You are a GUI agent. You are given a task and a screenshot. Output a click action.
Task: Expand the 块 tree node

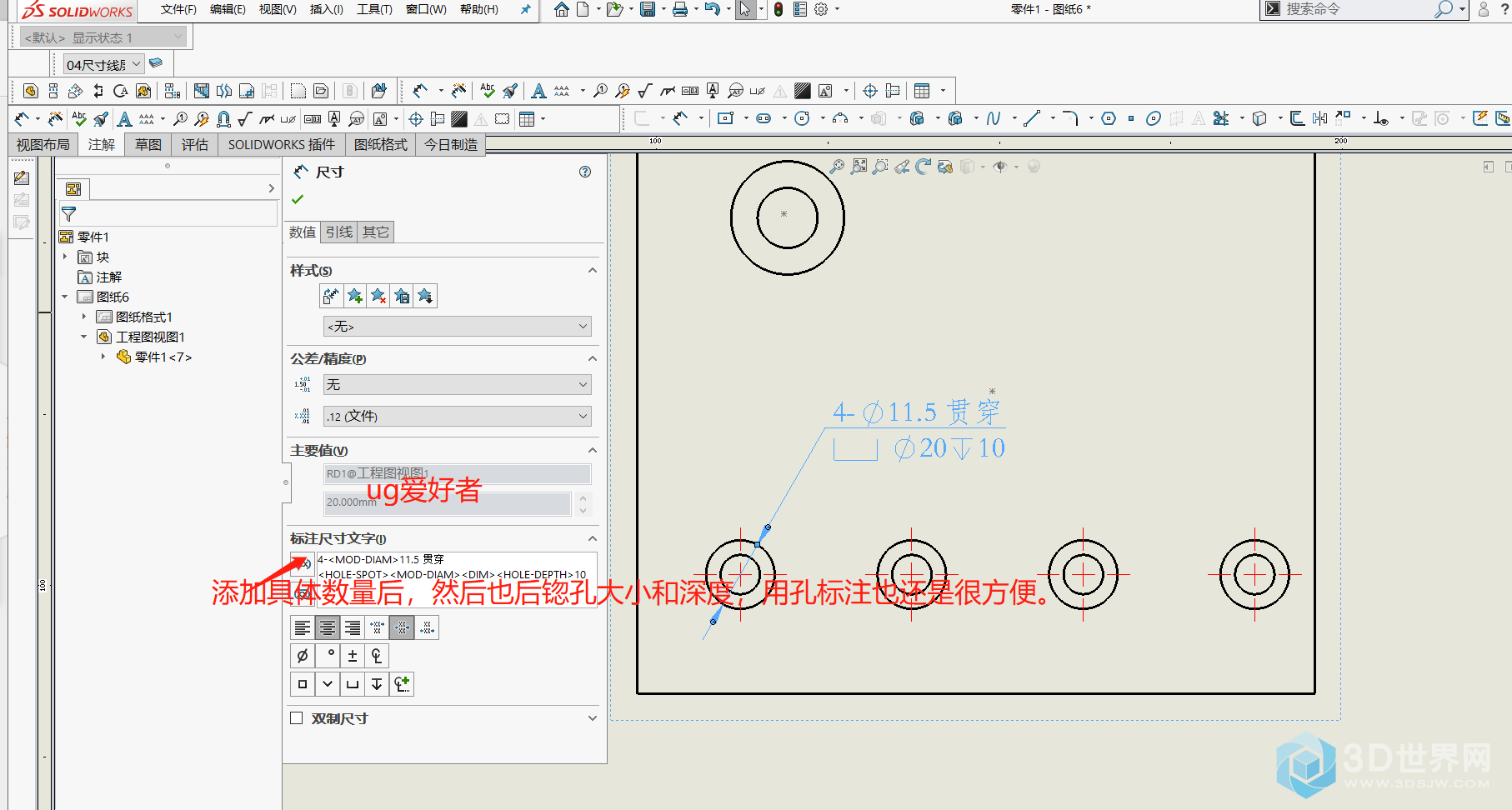(65, 257)
